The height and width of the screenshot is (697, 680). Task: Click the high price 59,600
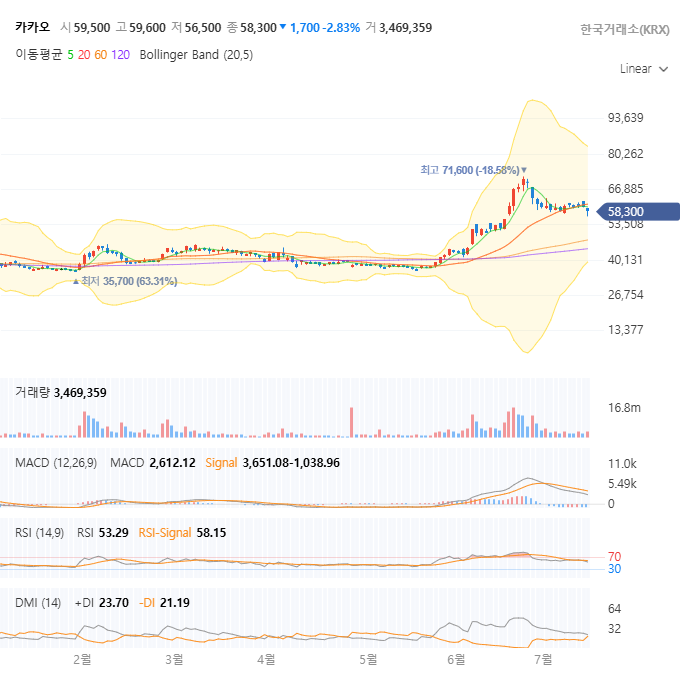(147, 28)
